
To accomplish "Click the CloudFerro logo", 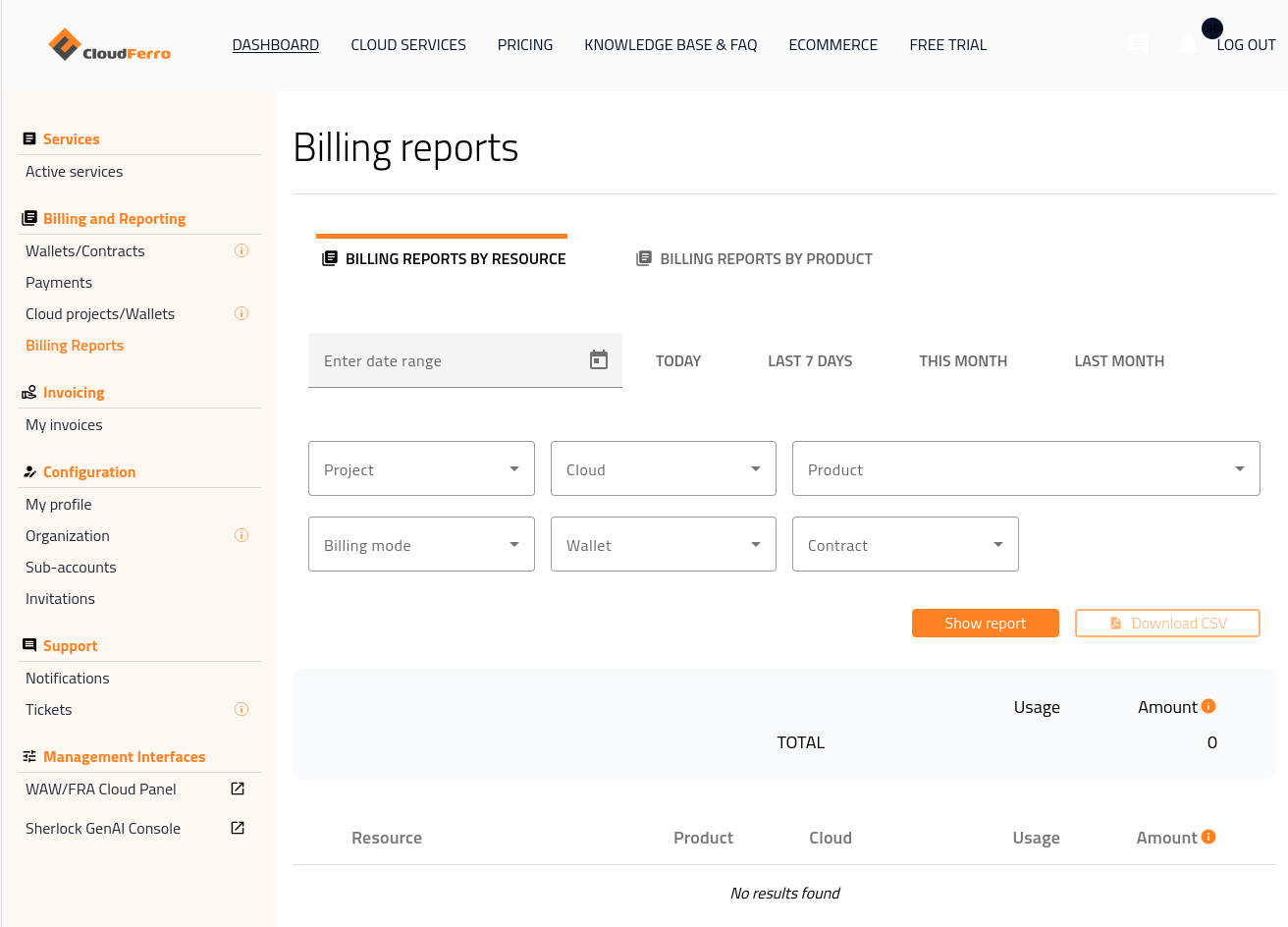I will [x=109, y=45].
